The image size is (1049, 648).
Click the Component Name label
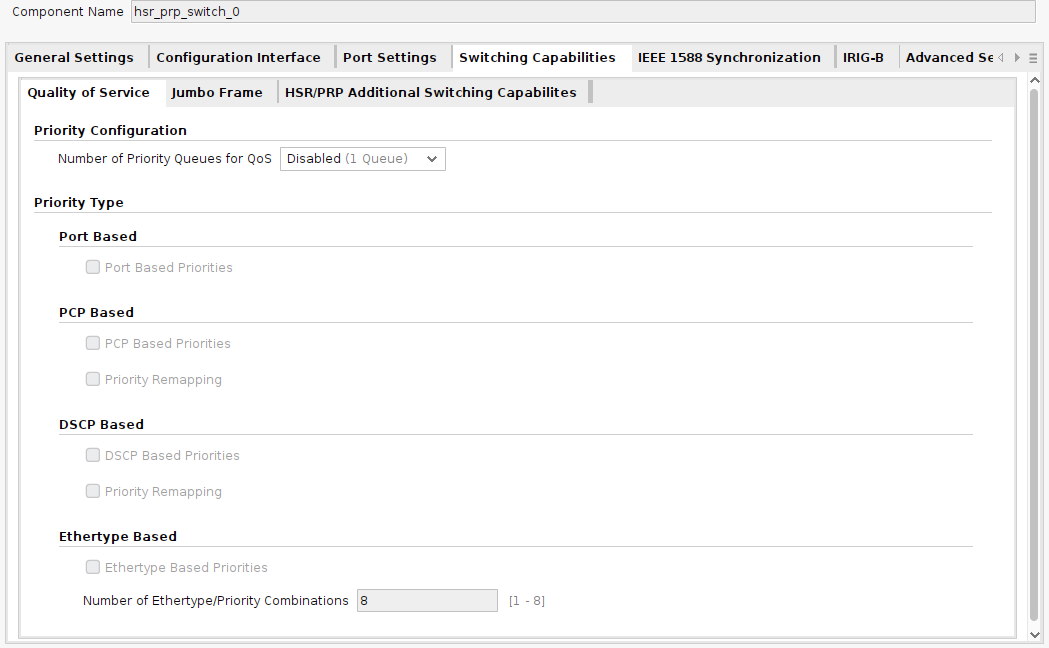click(x=68, y=12)
